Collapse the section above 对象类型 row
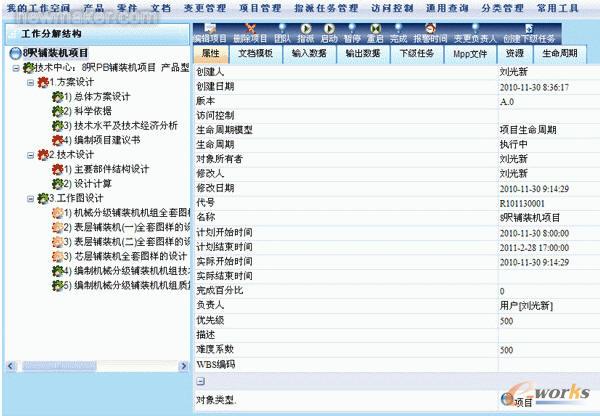 tap(200, 381)
